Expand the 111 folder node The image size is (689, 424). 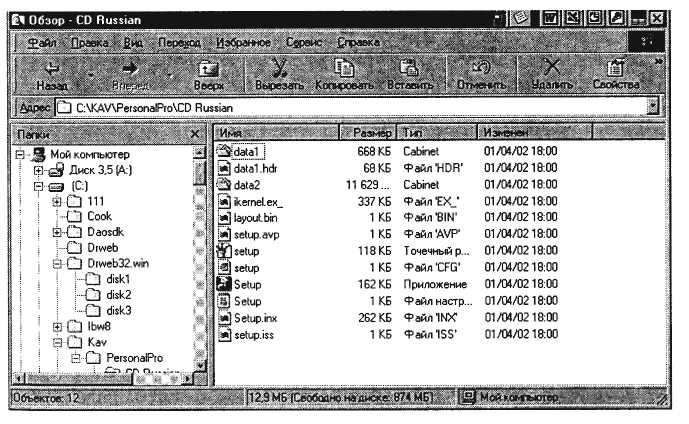57,202
